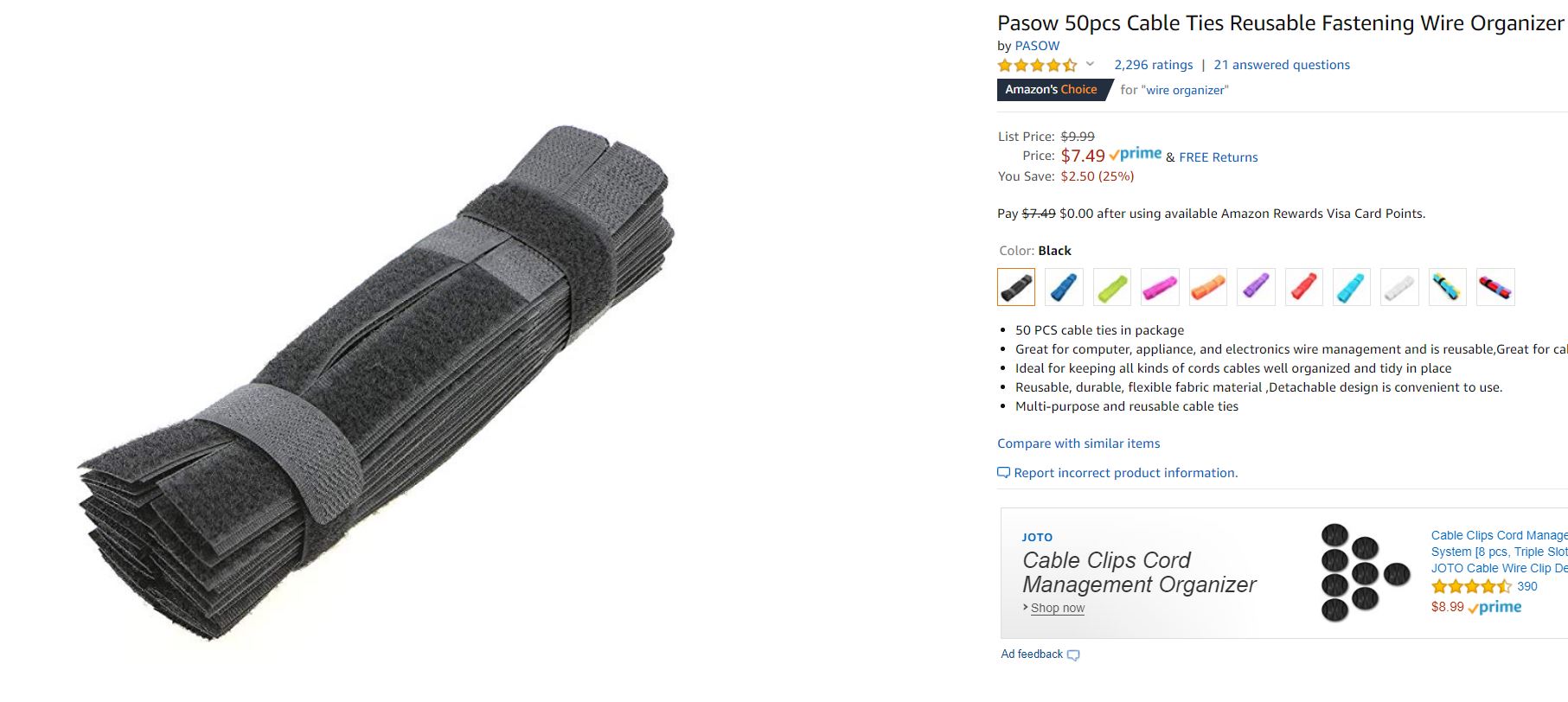
Task: Open the JOTO cable clips product image
Action: tap(1365, 572)
